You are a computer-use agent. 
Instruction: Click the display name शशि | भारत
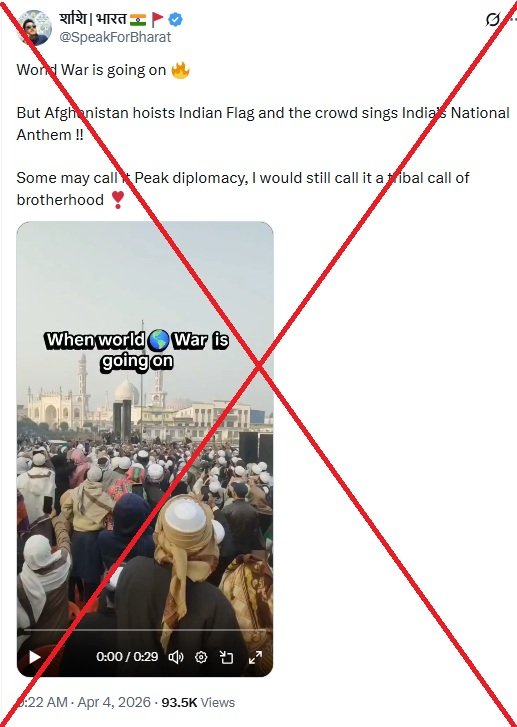coord(93,19)
